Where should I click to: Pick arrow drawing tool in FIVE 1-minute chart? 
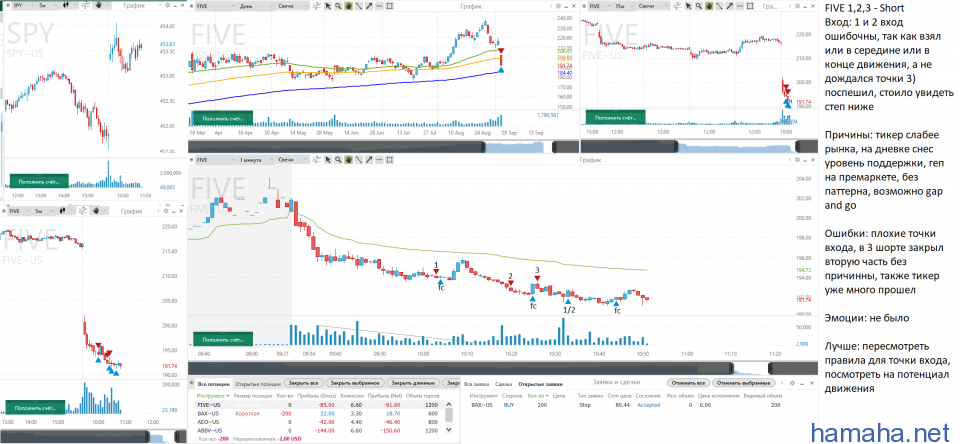click(369, 159)
